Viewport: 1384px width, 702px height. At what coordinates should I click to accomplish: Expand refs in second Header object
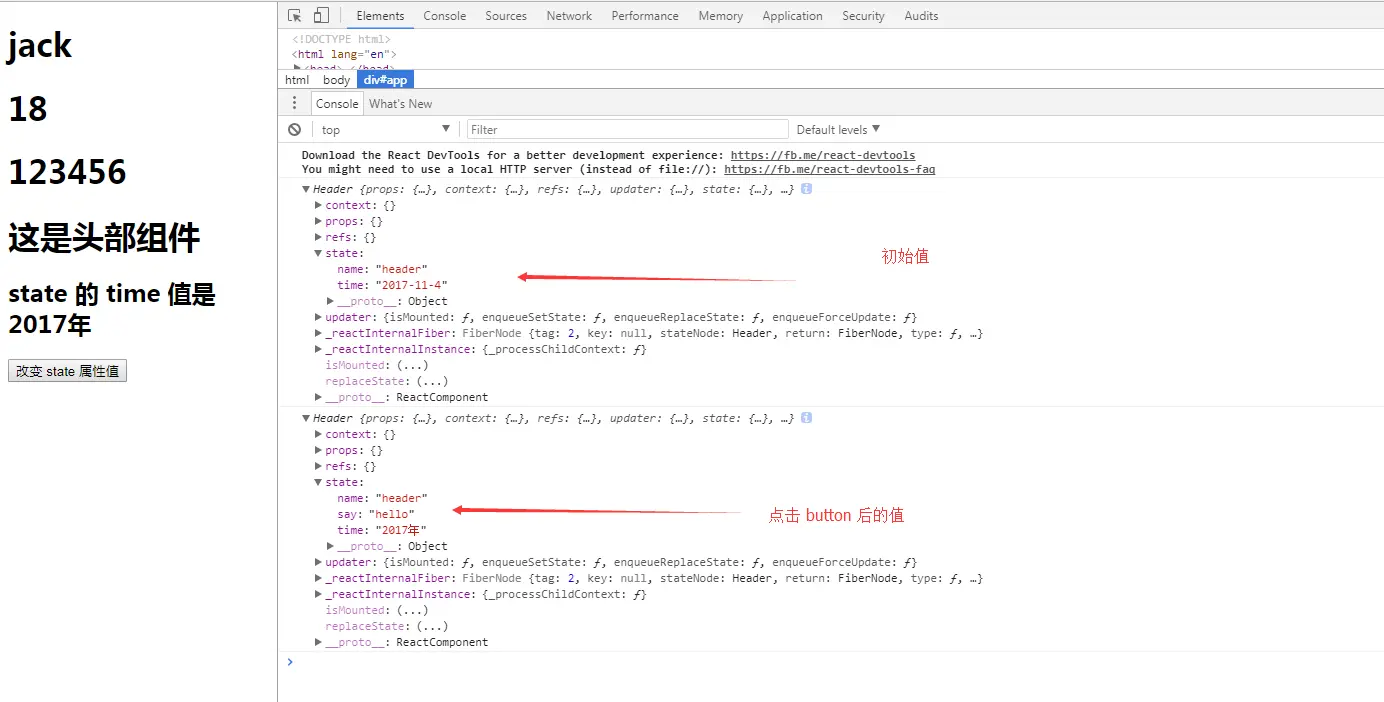click(318, 466)
